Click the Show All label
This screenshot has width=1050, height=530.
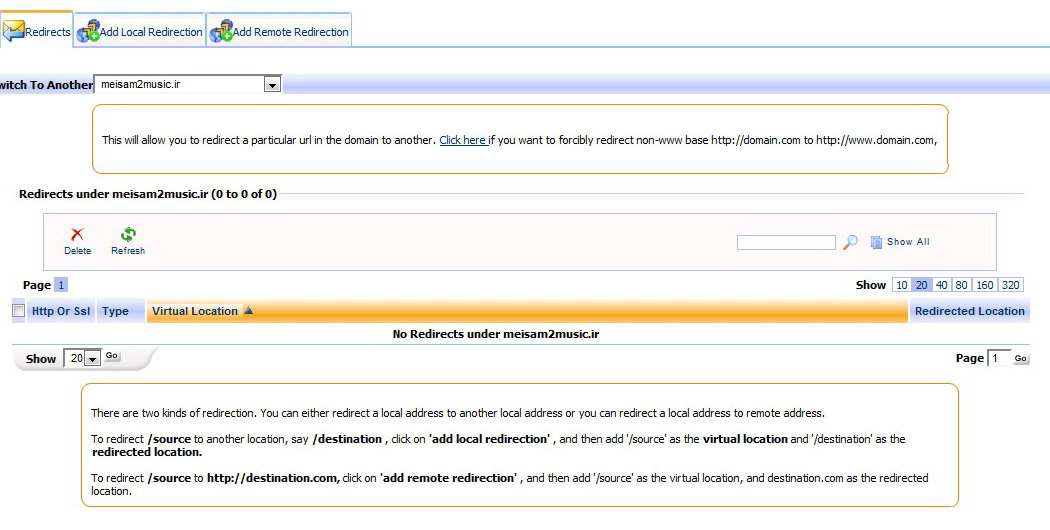(x=908, y=242)
